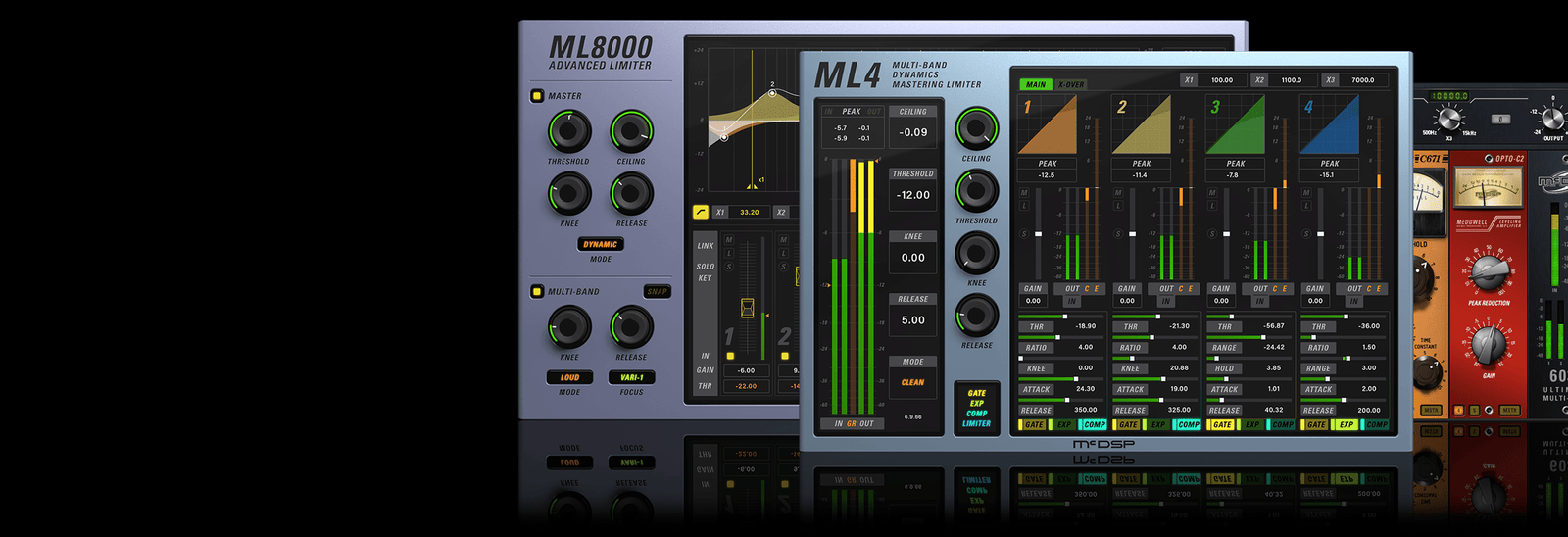Screen dimensions: 1568x537
Task: Click the ML4 Knee knob
Action: tap(976, 253)
